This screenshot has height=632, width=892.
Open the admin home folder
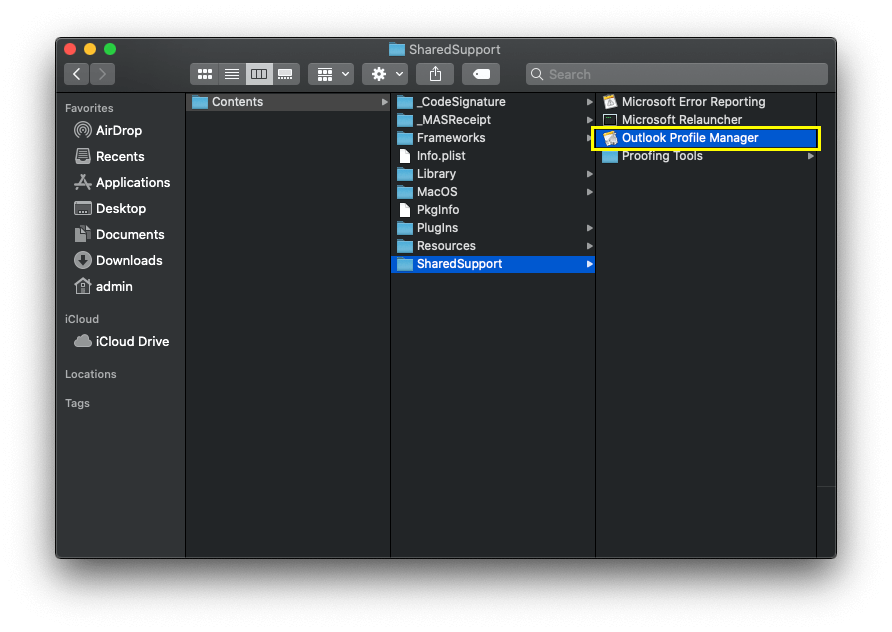point(104,287)
